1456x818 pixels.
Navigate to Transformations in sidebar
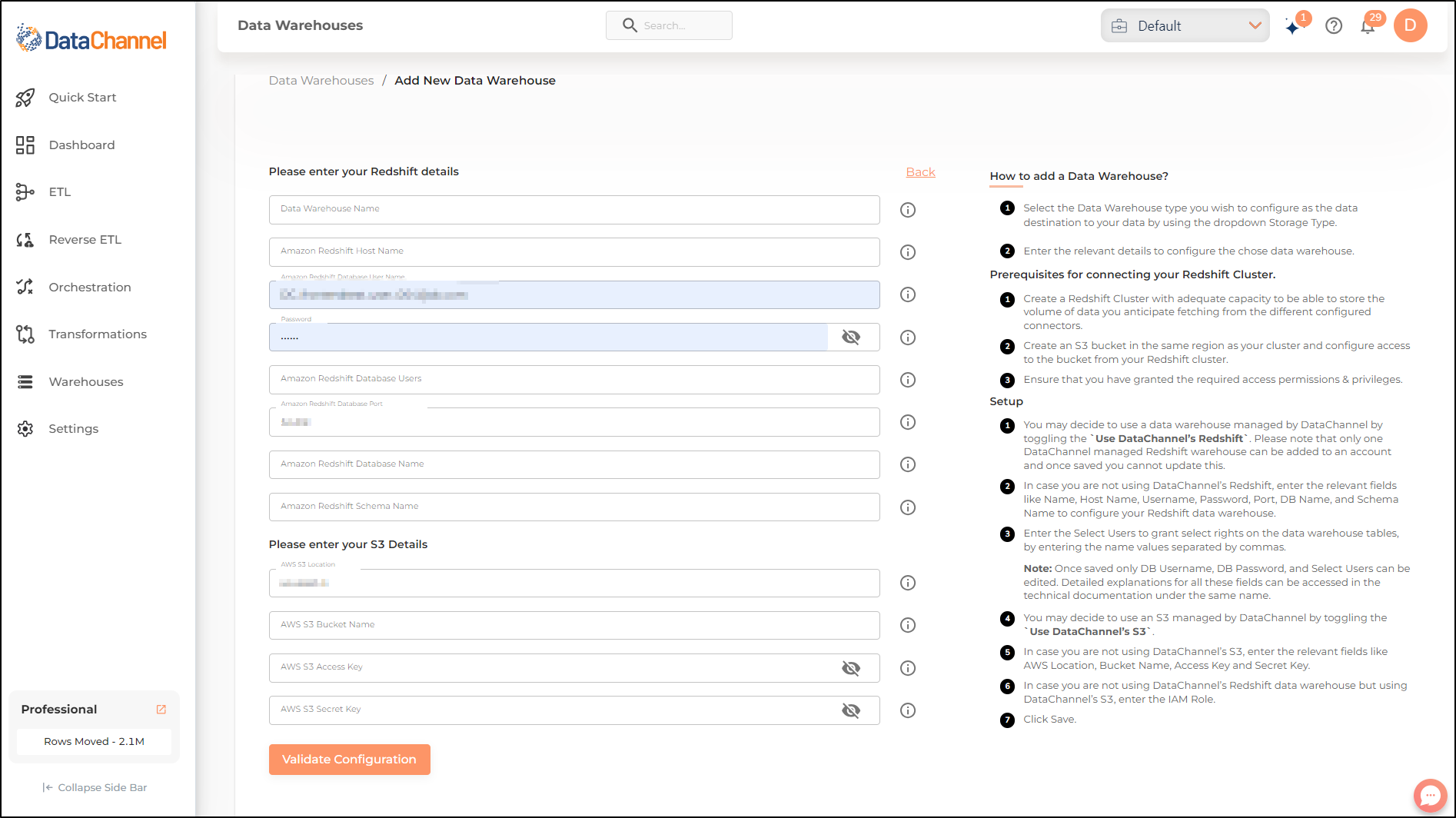98,334
